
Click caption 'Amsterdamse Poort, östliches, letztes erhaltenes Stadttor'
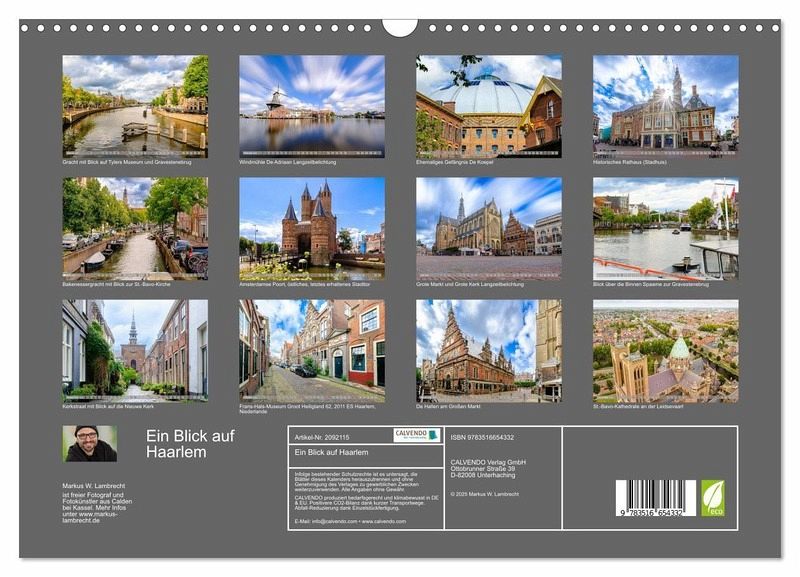[305, 284]
